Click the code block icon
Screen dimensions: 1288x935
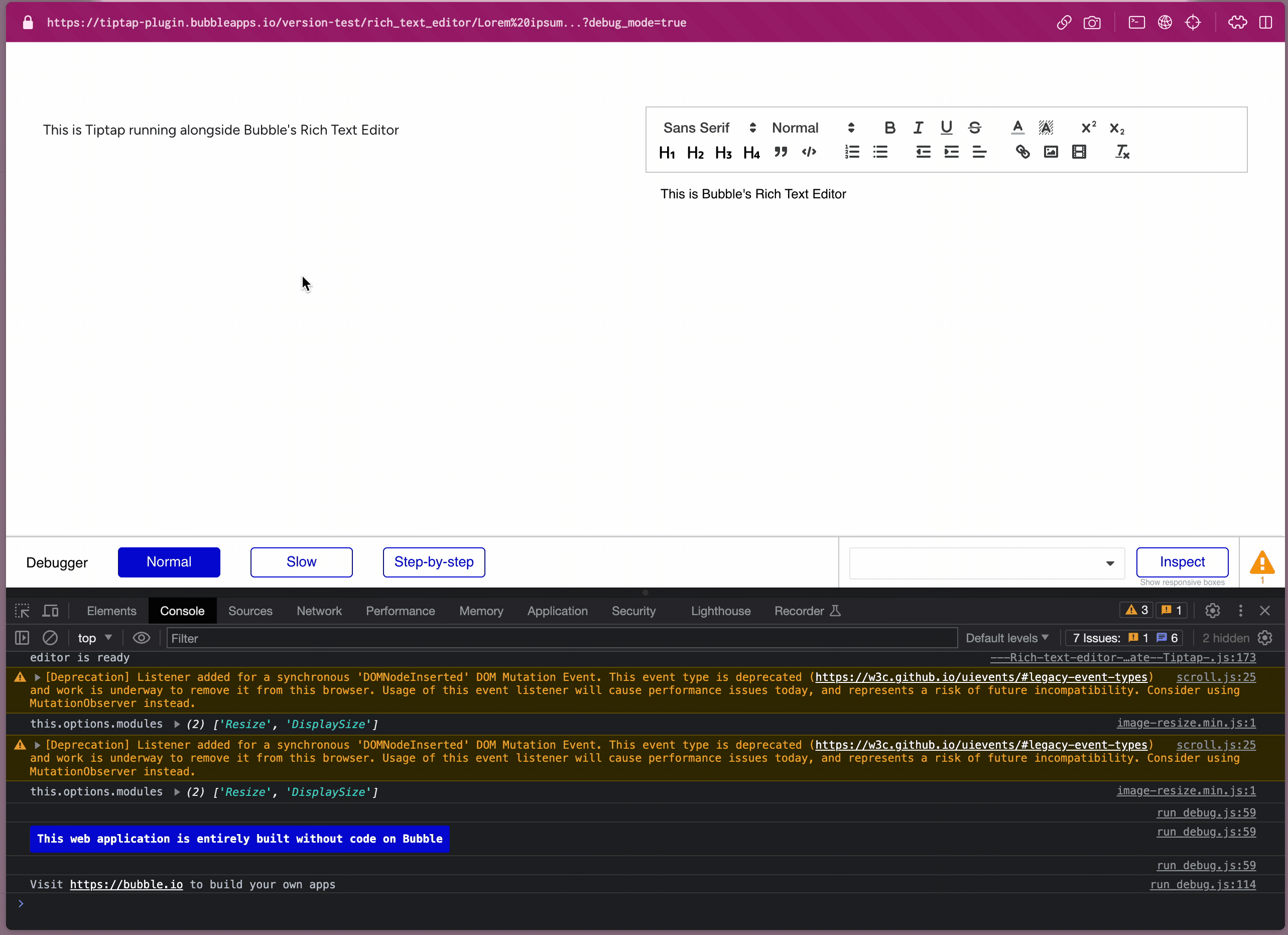pyautogui.click(x=809, y=152)
